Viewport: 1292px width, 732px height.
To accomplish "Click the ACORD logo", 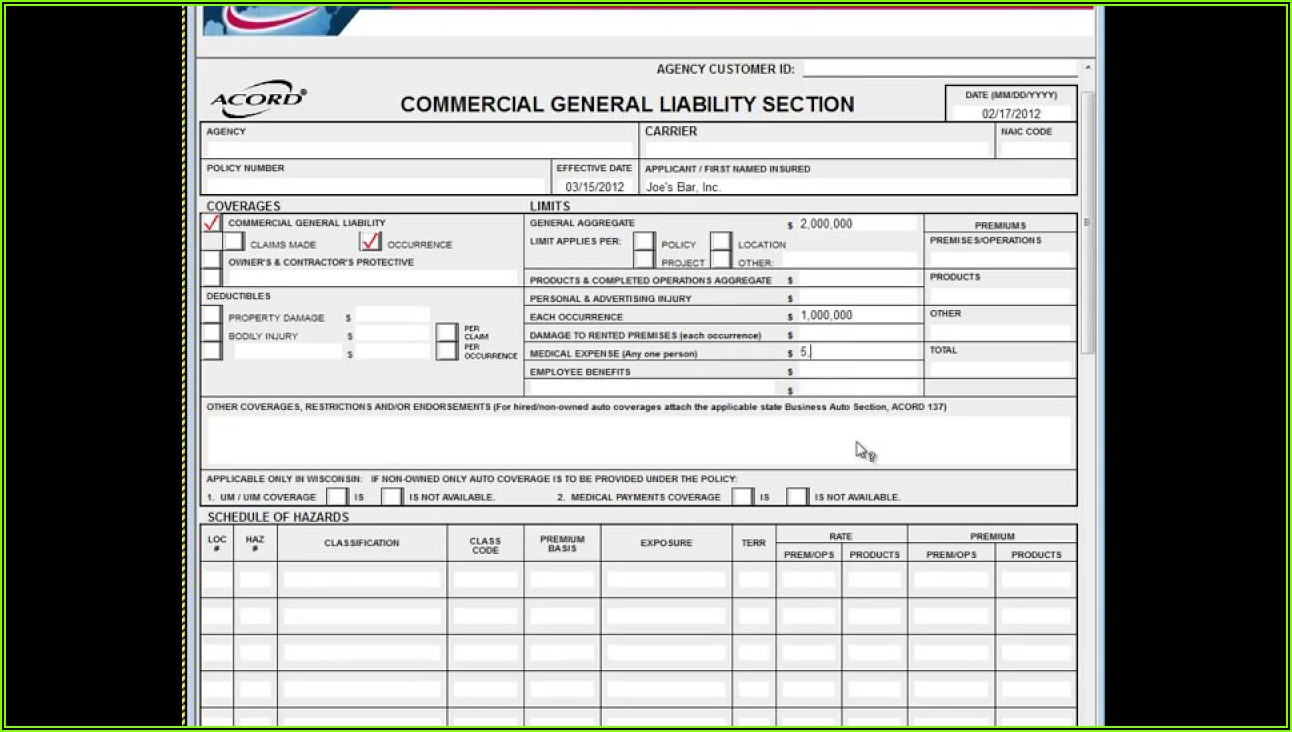I will [x=258, y=100].
